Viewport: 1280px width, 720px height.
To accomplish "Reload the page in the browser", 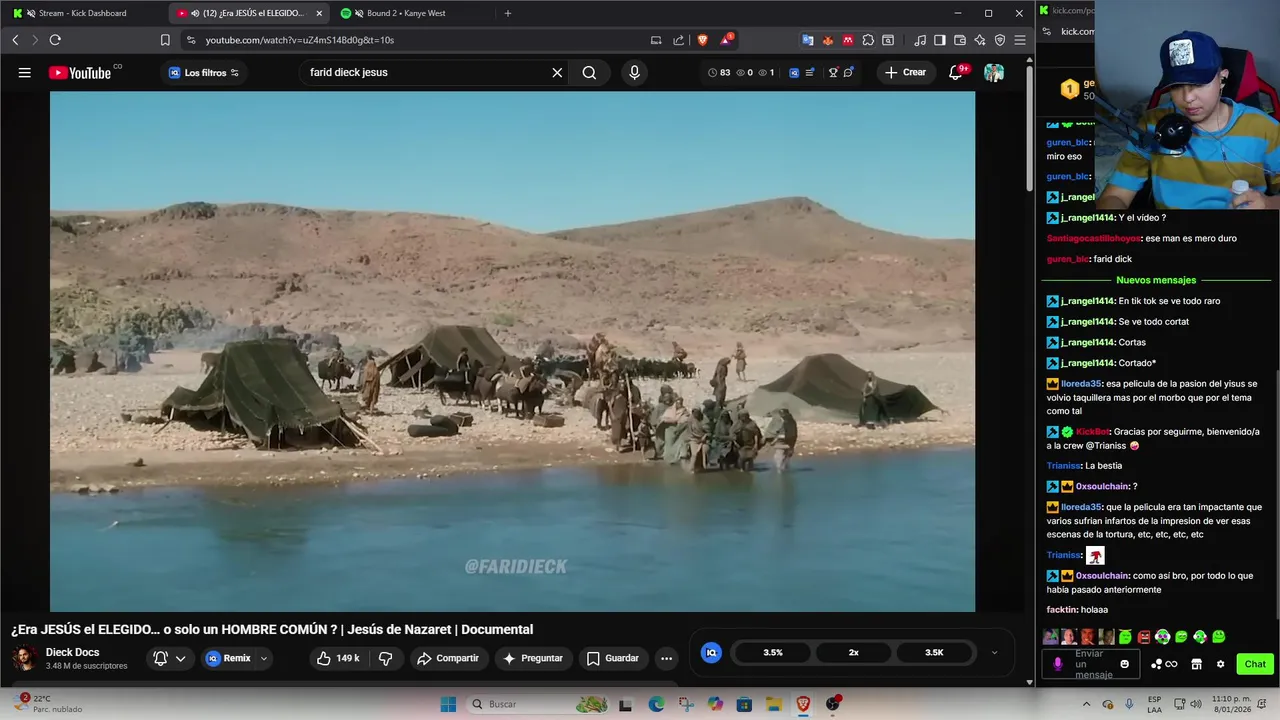I will coord(55,40).
